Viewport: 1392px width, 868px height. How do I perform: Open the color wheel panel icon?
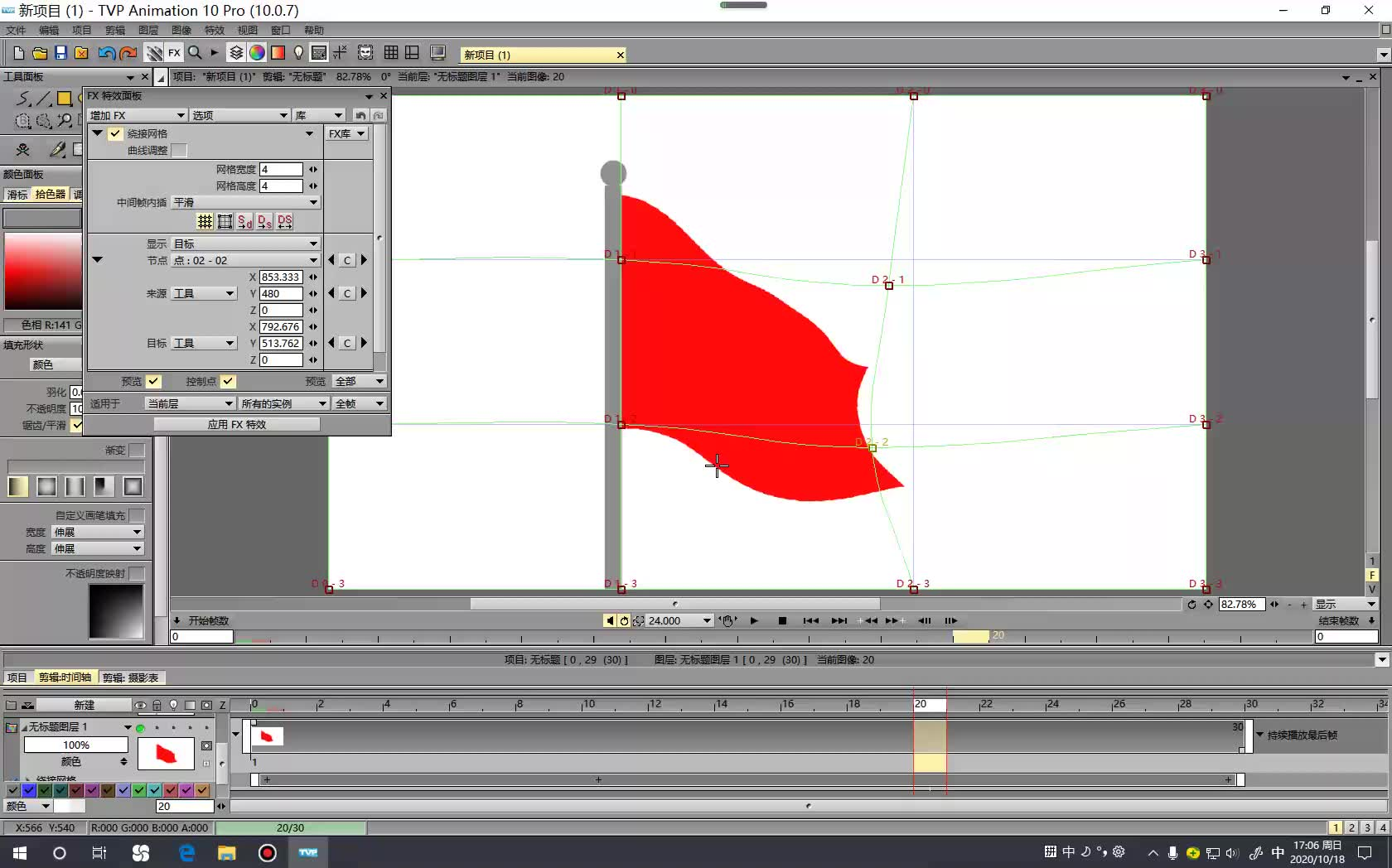(257, 53)
